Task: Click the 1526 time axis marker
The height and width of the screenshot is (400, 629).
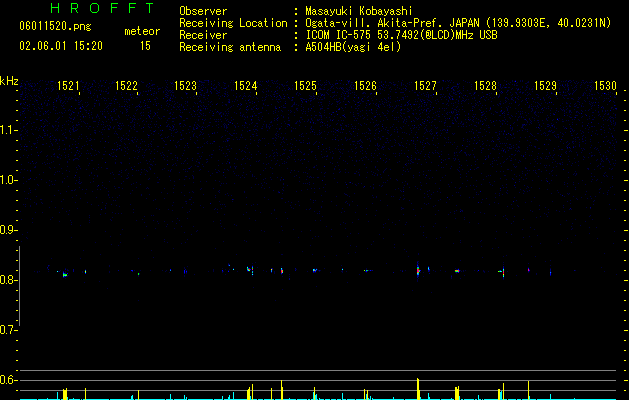Action: point(365,86)
